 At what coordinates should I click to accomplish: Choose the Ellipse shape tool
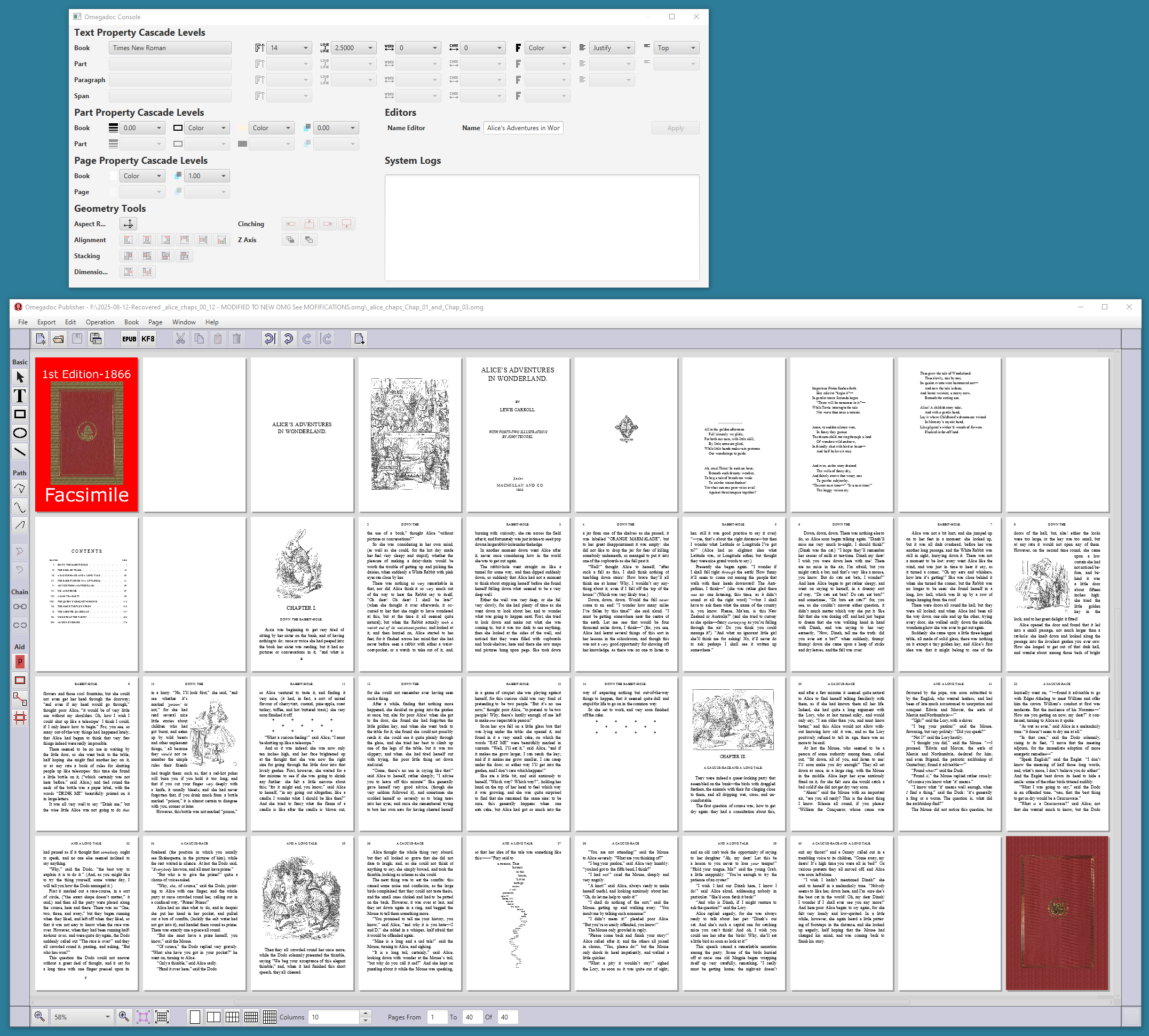tap(20, 433)
